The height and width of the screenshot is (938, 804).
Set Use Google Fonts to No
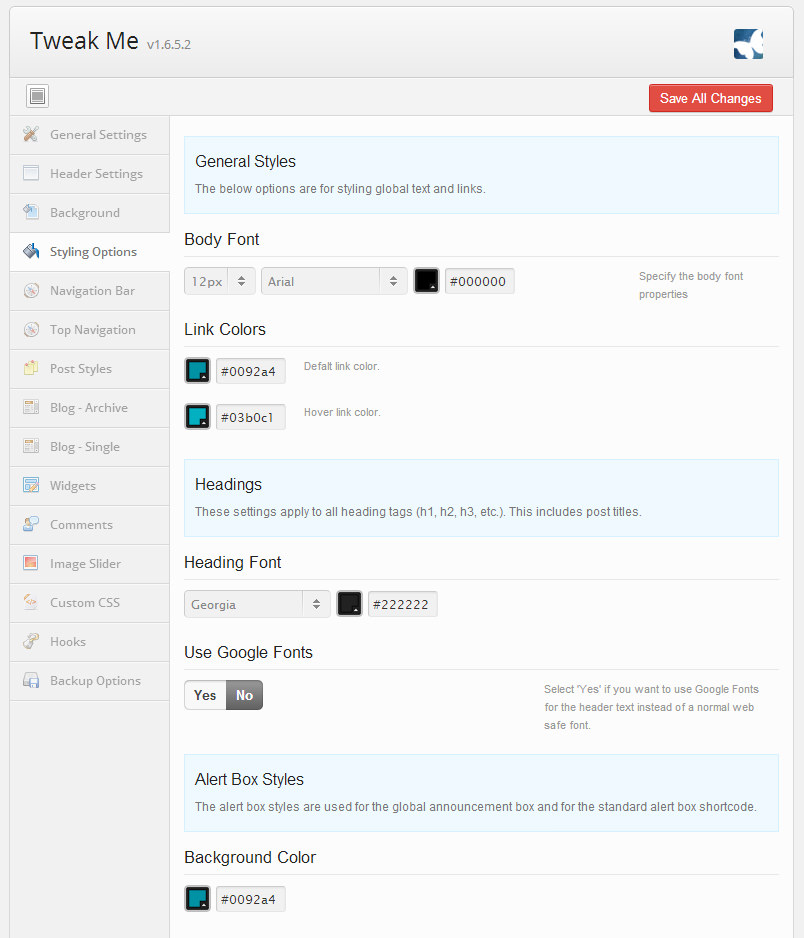coord(244,695)
